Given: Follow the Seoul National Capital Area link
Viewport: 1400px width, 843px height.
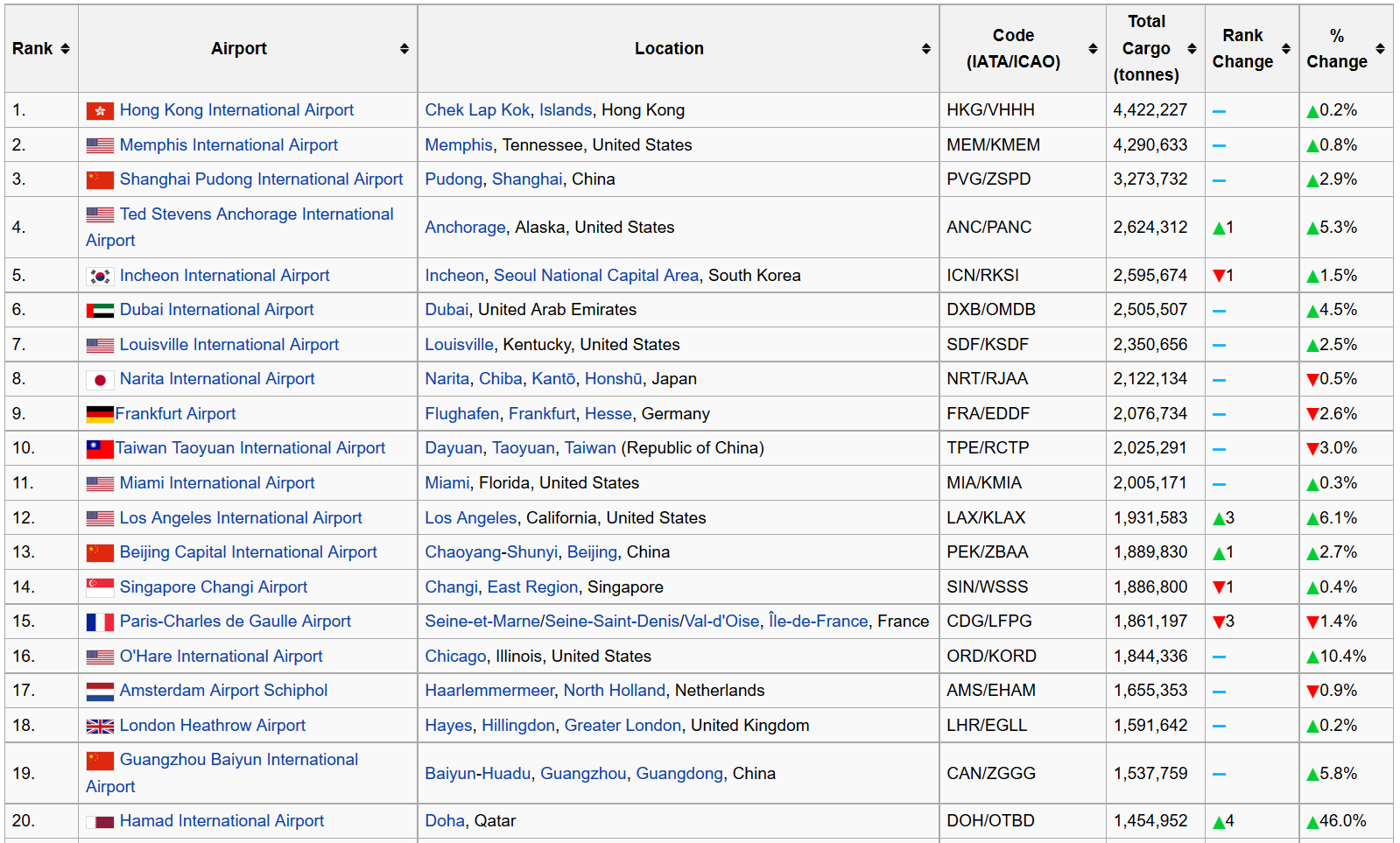Looking at the screenshot, I should (596, 276).
